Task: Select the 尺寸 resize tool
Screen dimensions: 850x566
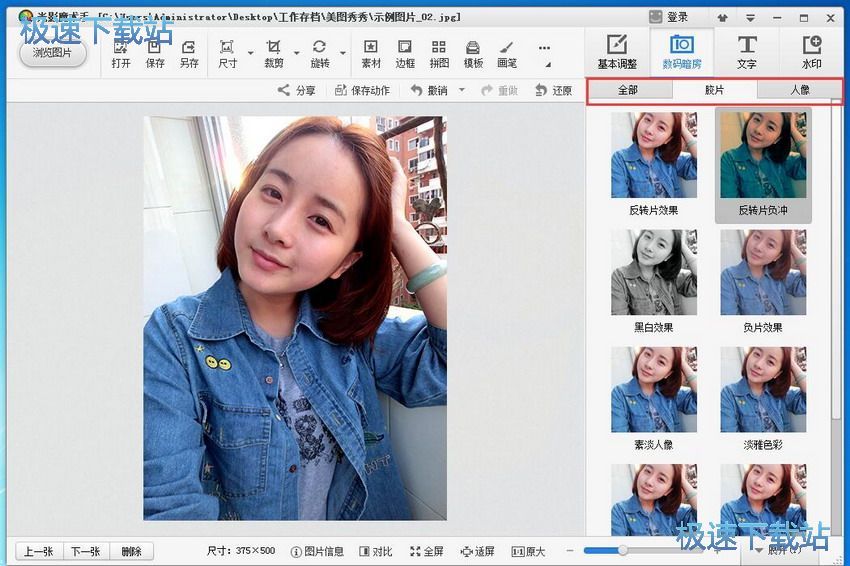Action: coord(228,54)
